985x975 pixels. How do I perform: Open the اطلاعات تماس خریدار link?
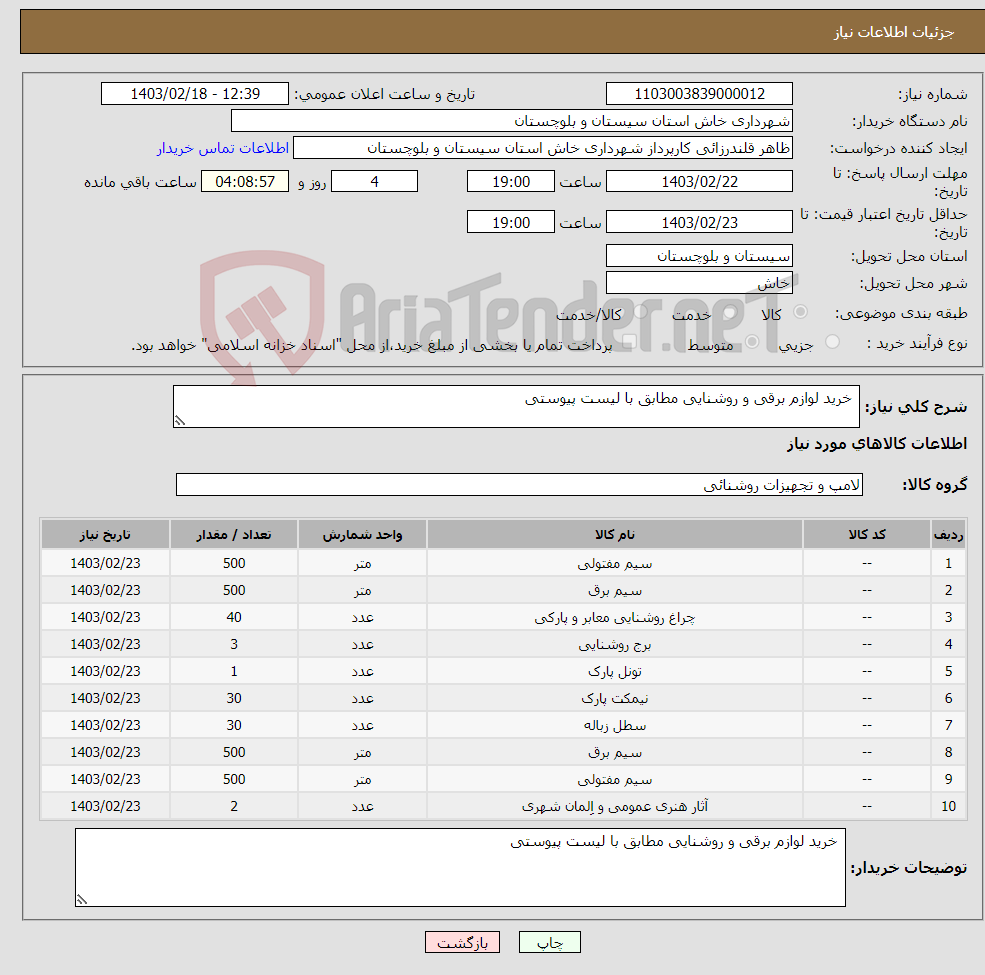click(223, 148)
